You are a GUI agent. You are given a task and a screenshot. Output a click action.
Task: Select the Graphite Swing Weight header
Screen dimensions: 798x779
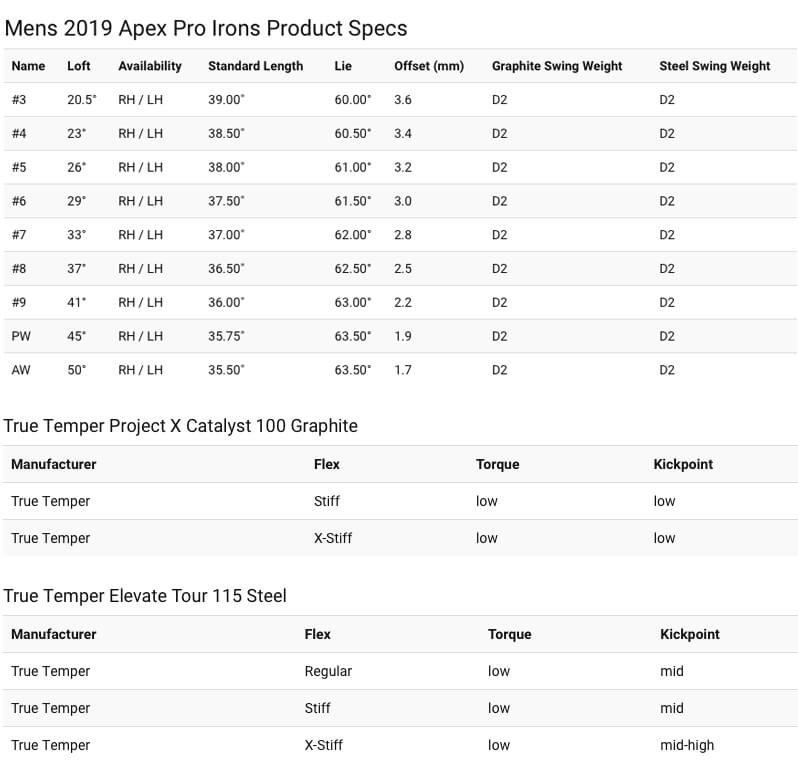click(x=557, y=66)
